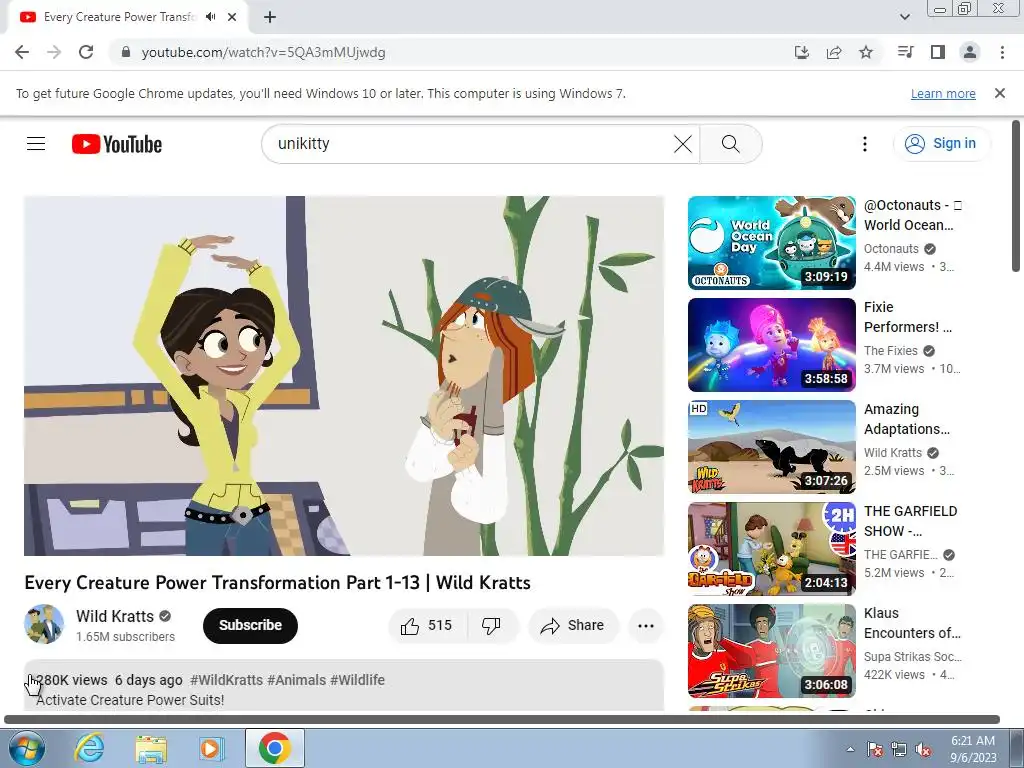Open the Amazing Adaptations video thumbnail
1024x768 pixels.
tap(771, 447)
